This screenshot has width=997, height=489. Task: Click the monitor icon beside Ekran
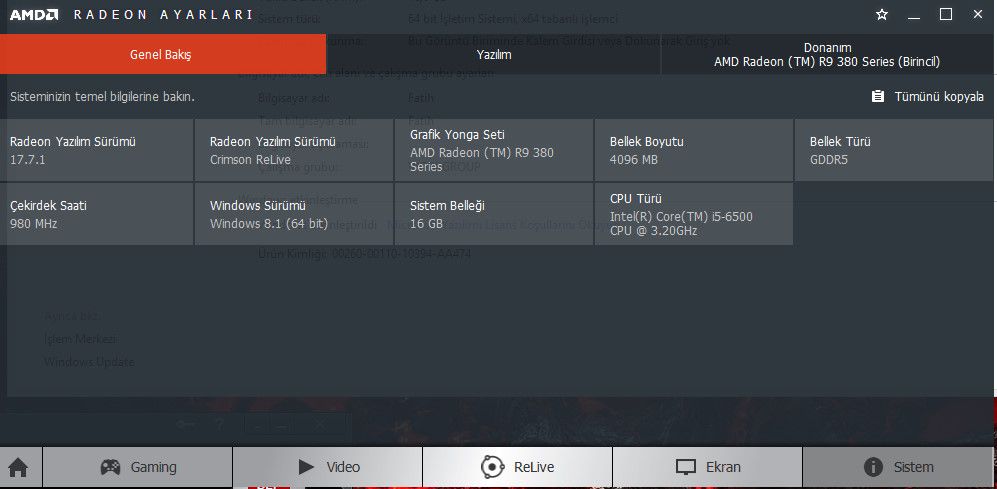coord(685,468)
